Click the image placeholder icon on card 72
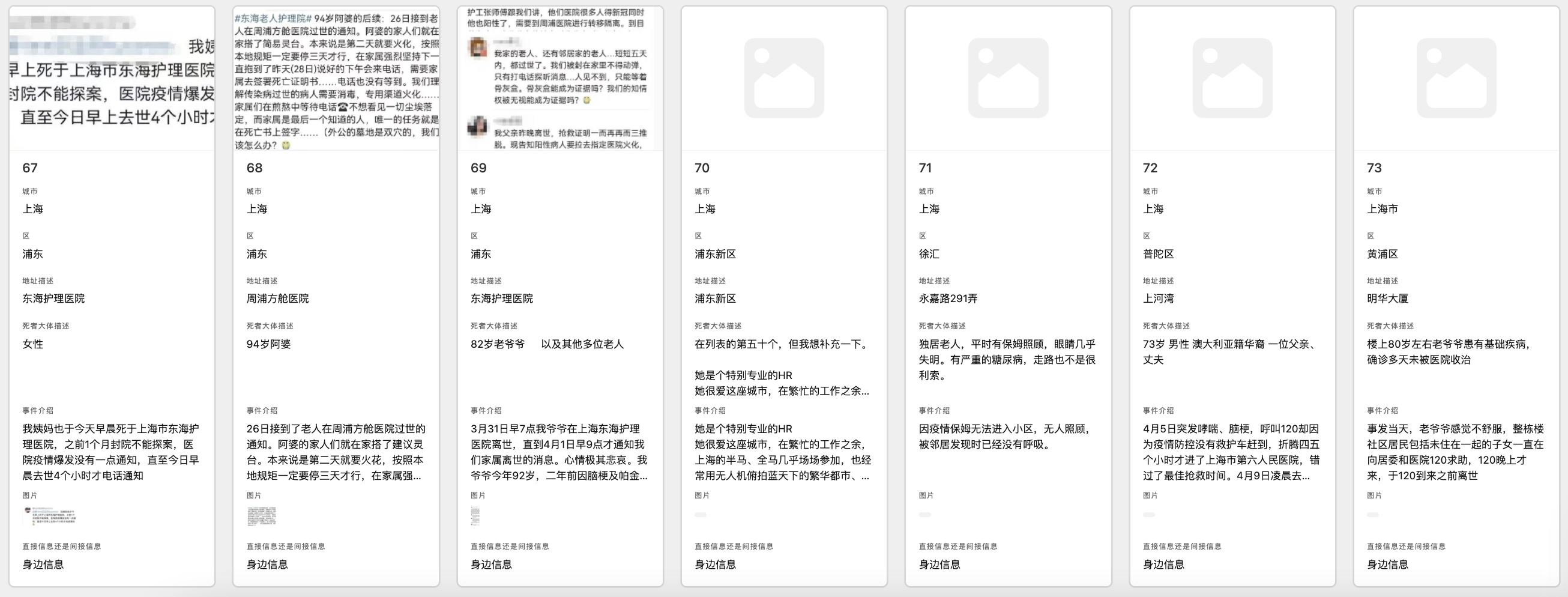Viewport: 1568px width, 597px height. (1232, 78)
